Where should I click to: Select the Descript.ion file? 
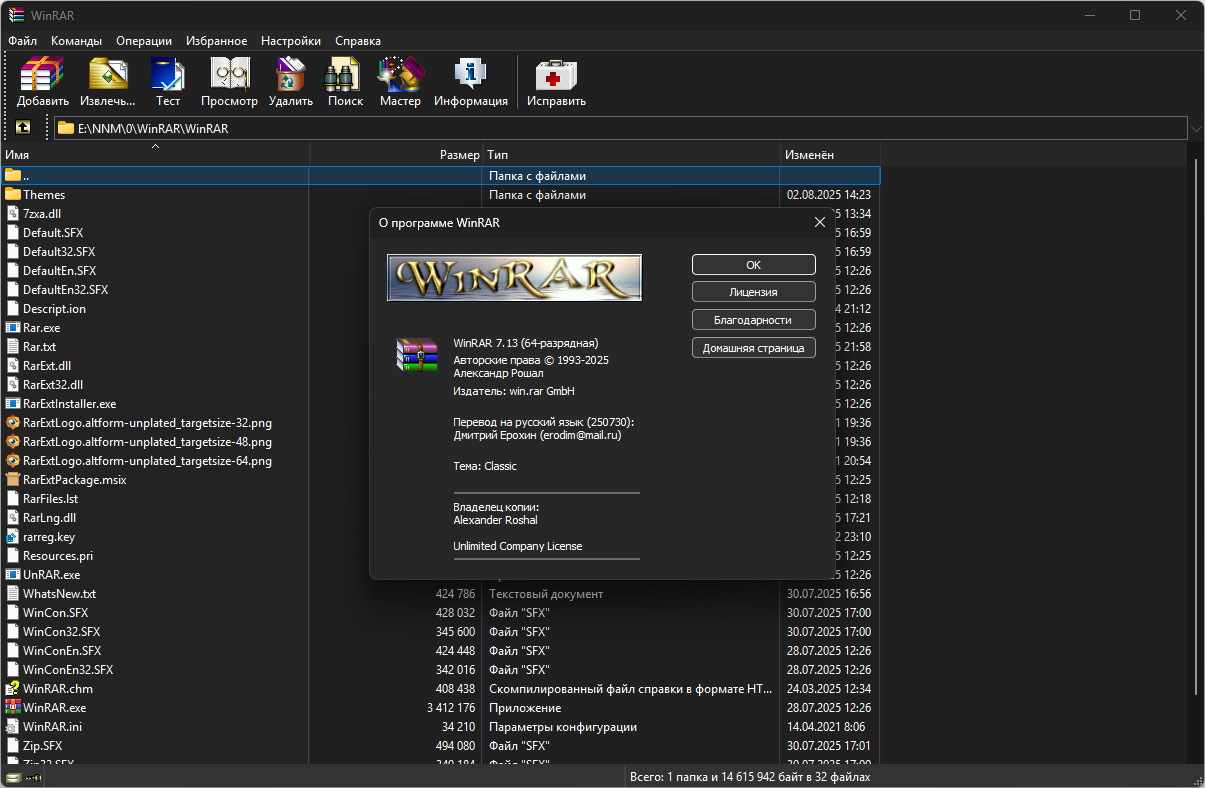tap(54, 308)
